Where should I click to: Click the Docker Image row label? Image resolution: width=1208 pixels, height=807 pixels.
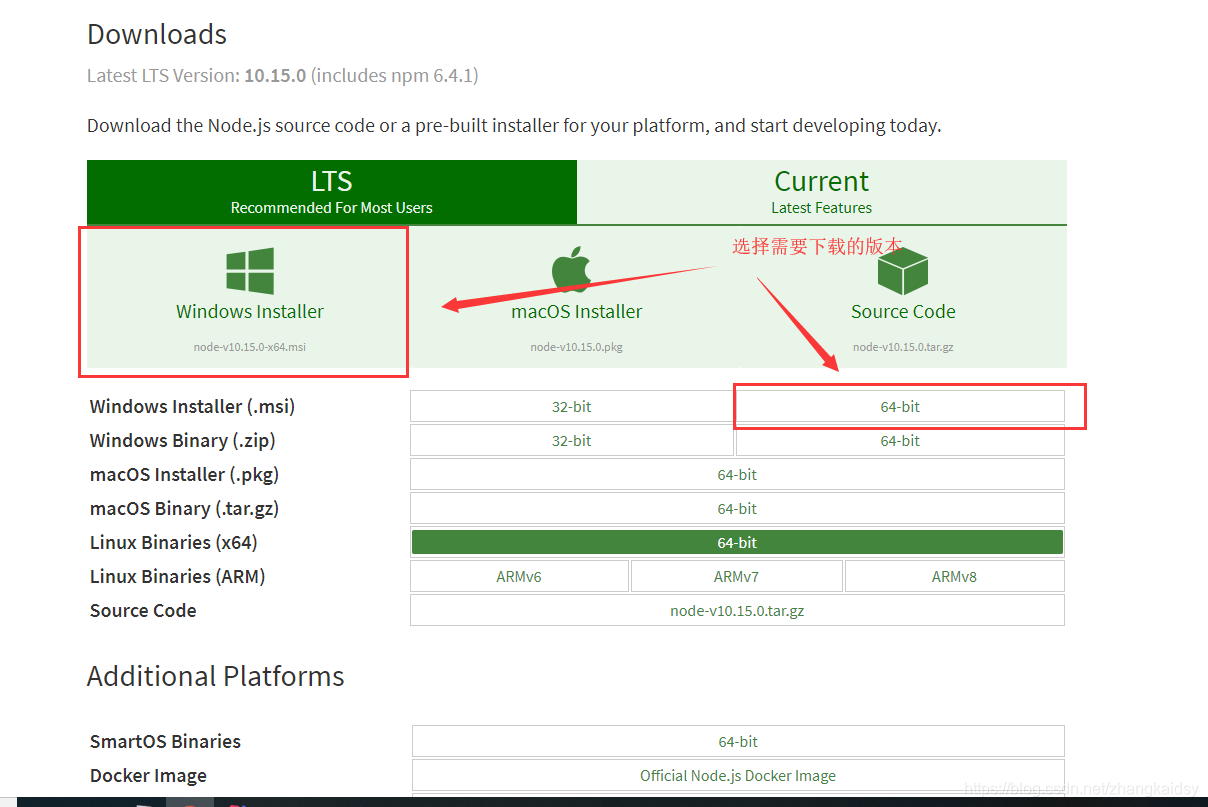coord(148,776)
